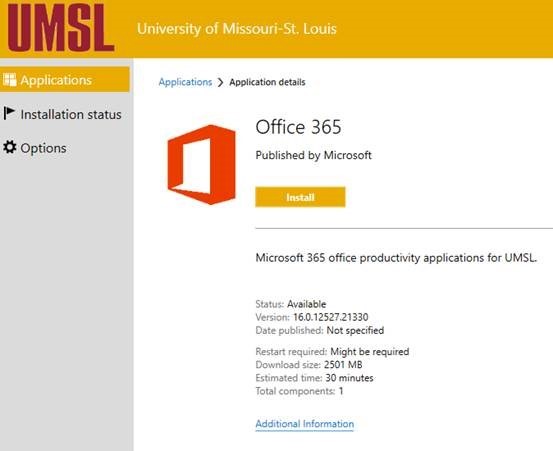
Task: Click the Microsoft 365 description sentence
Action: pos(396,258)
